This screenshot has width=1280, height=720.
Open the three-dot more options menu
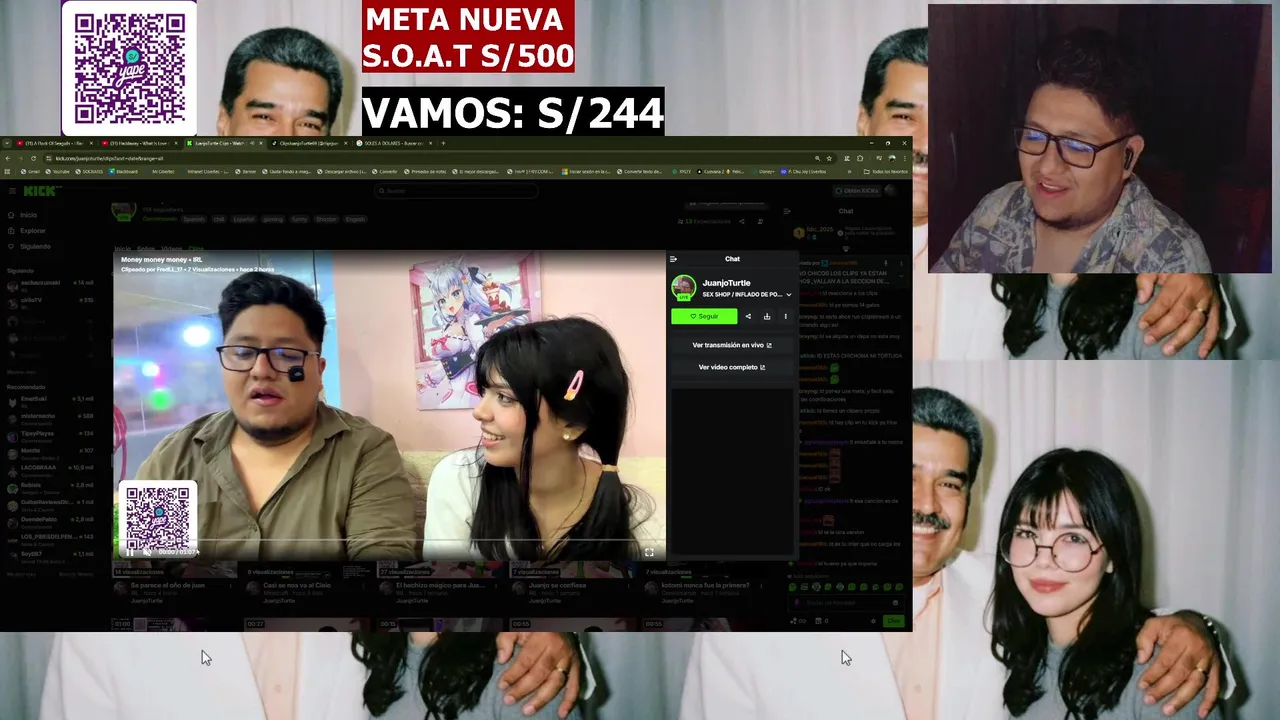point(785,316)
